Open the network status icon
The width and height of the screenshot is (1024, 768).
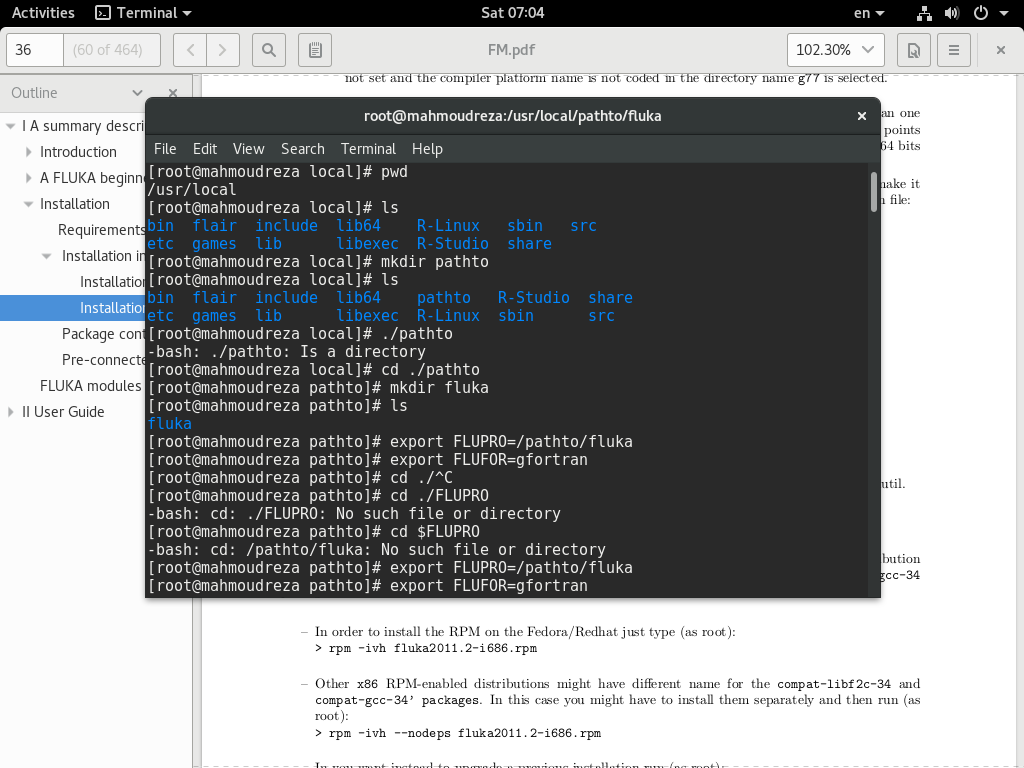click(x=924, y=13)
